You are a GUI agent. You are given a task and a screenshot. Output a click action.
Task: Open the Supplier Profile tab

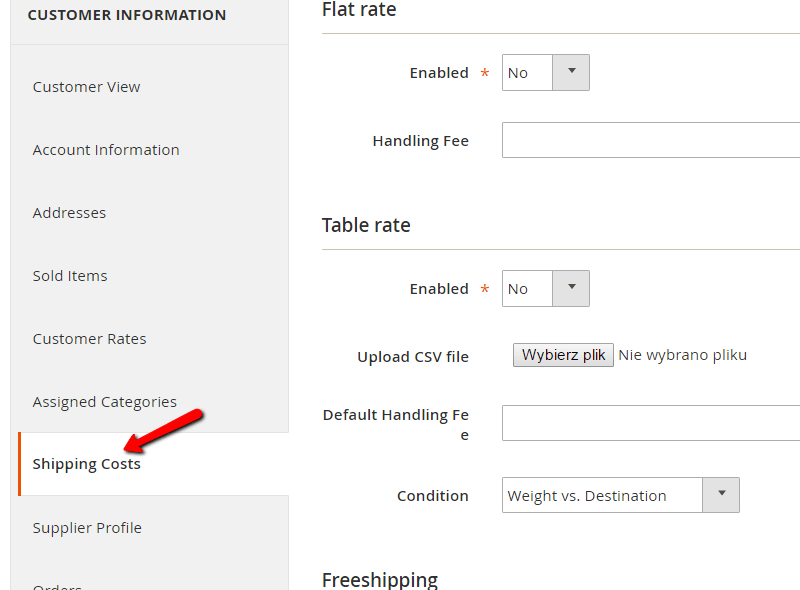pos(87,528)
